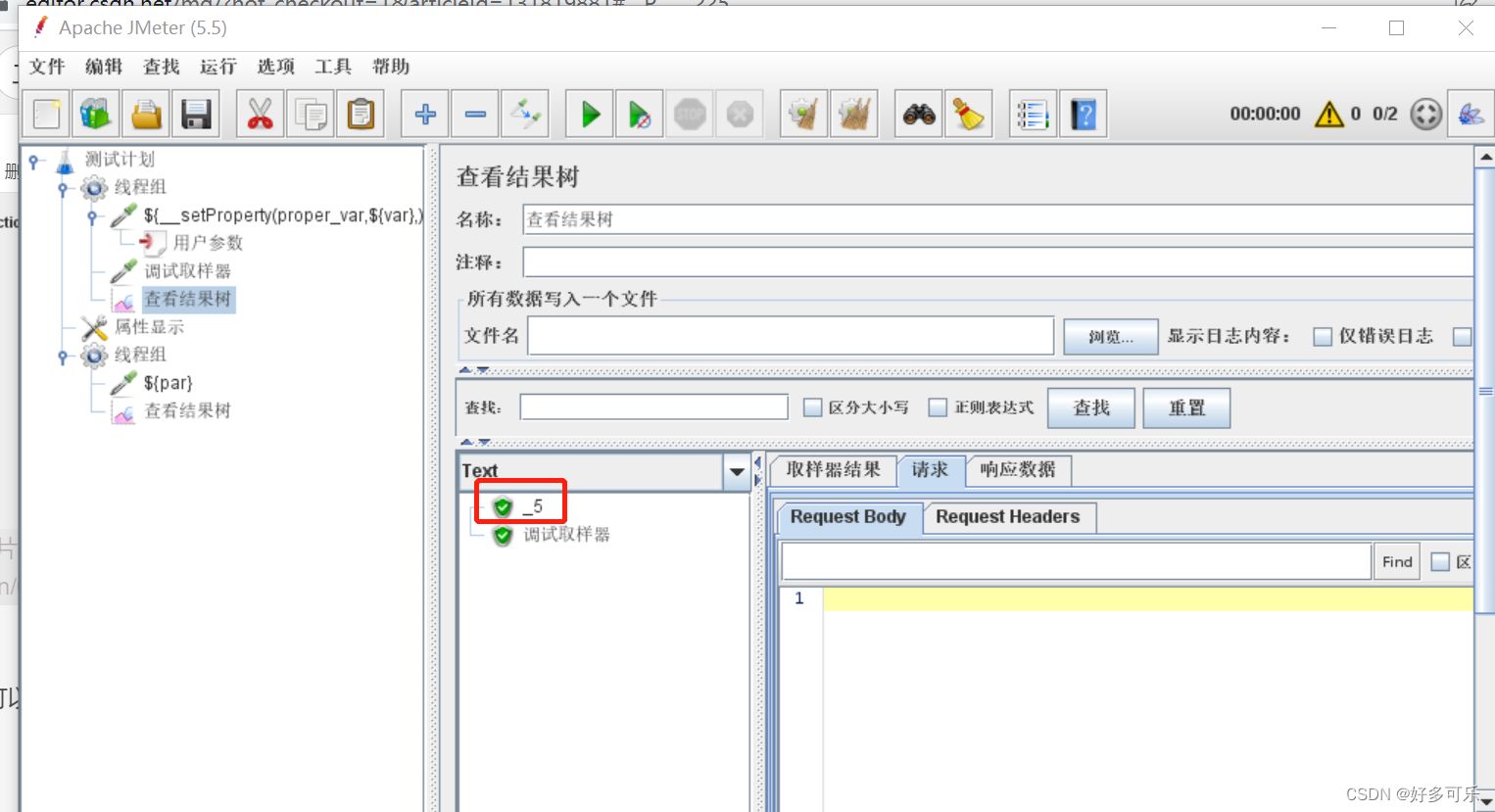Open the Help question mark icon
Screen dimensions: 1495x812
coord(1084,115)
